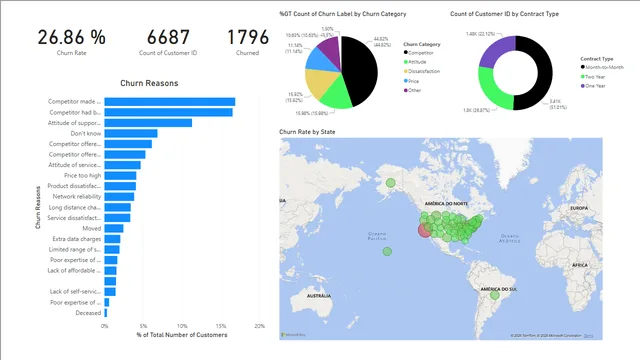Screen dimensions: 640x360
Task: Click the 26.86 % Churn Rate card
Action: [71, 42]
